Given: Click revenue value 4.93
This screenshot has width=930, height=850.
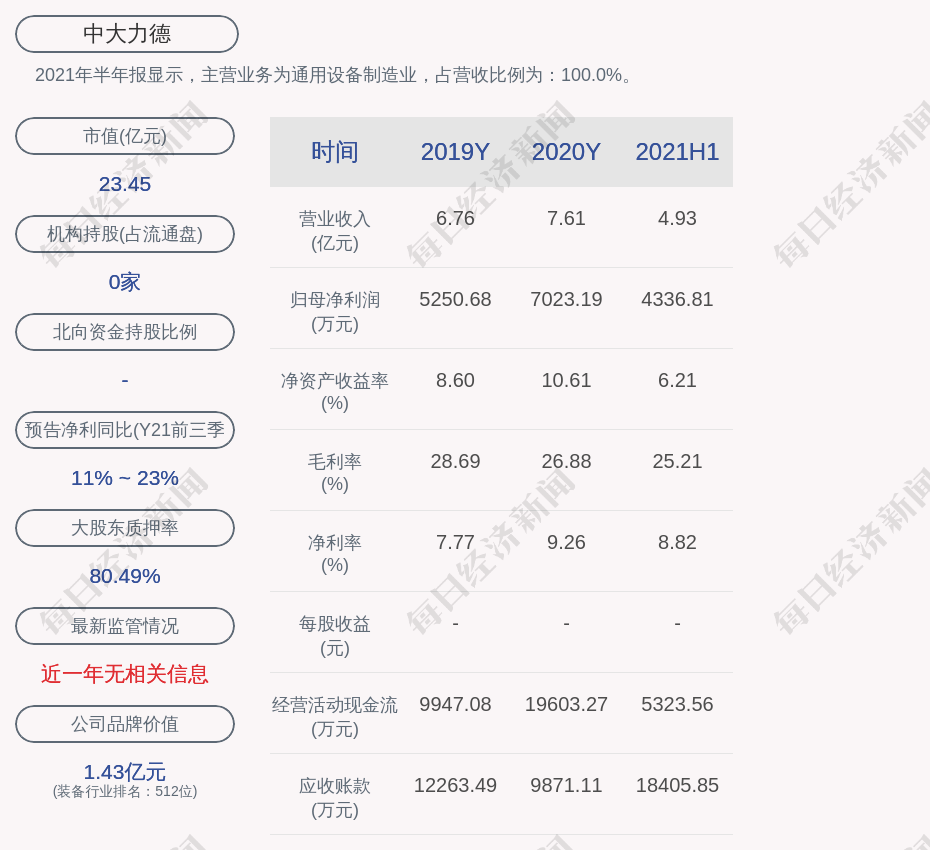Looking at the screenshot, I should coord(677,218).
